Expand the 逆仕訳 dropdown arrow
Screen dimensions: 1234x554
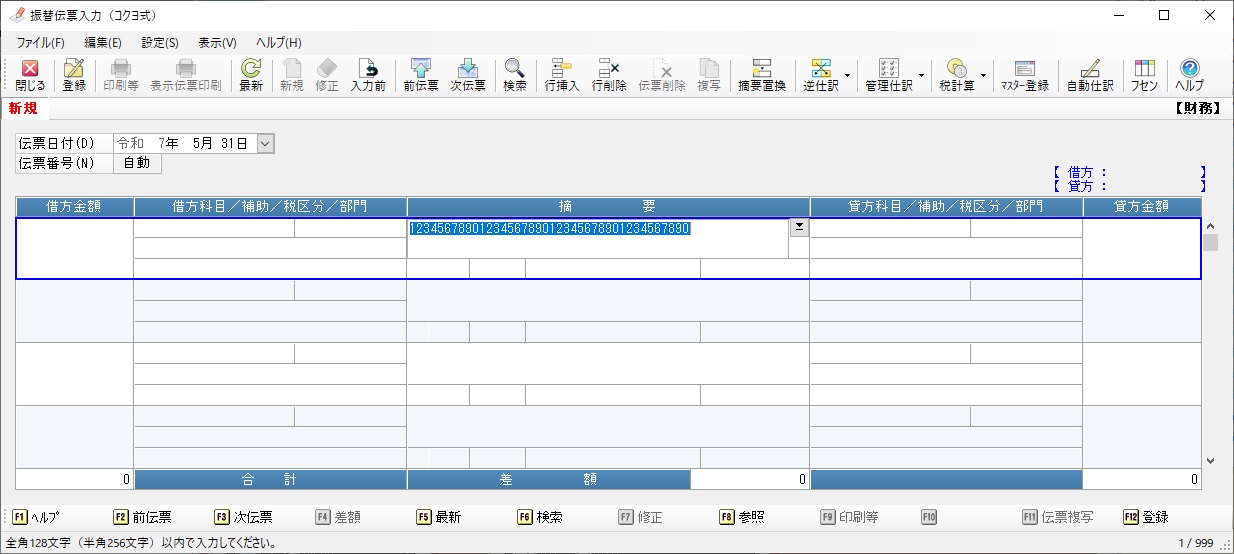[848, 76]
